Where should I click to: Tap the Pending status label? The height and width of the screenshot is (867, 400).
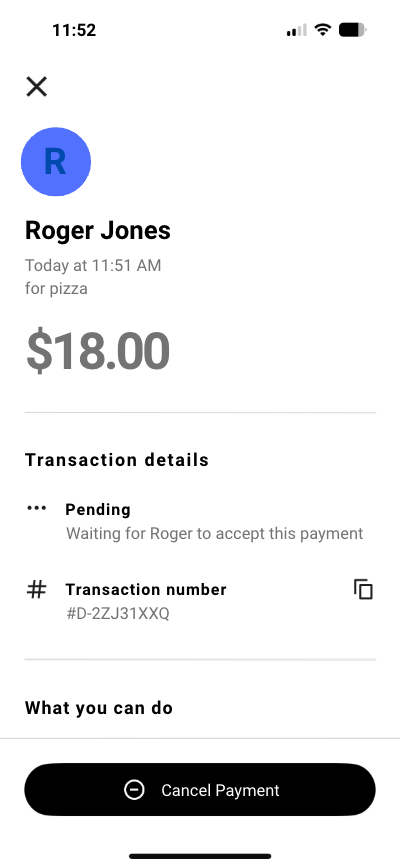point(98,509)
